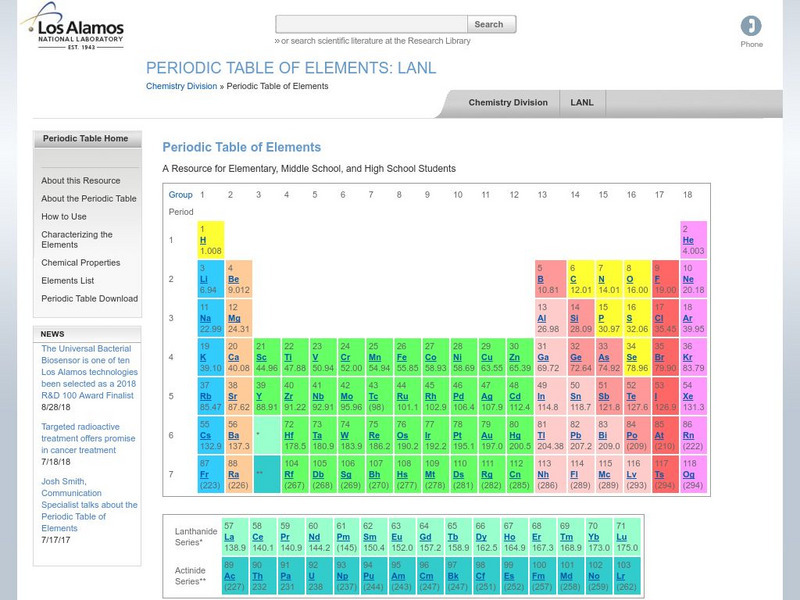Open the Chemistry Division breadcrumb link
This screenshot has width=800, height=600.
pyautogui.click(x=181, y=86)
